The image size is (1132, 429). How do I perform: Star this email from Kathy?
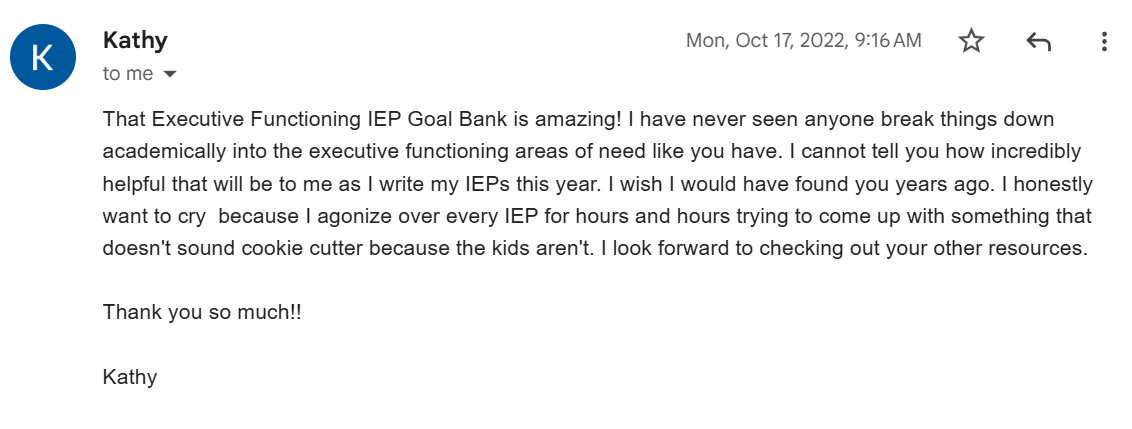click(971, 41)
